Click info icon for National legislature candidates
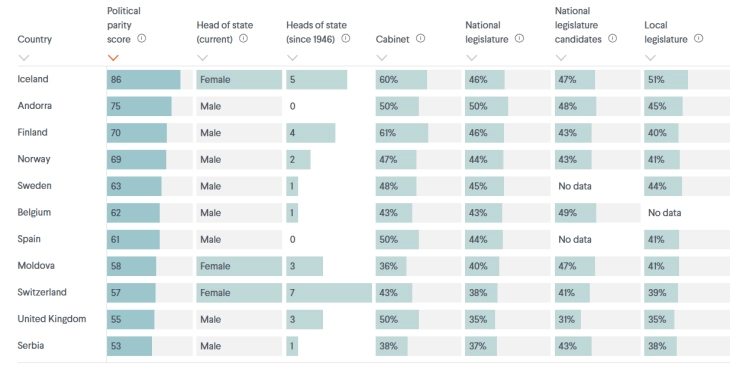Screen dimensions: 730x366 [612, 39]
